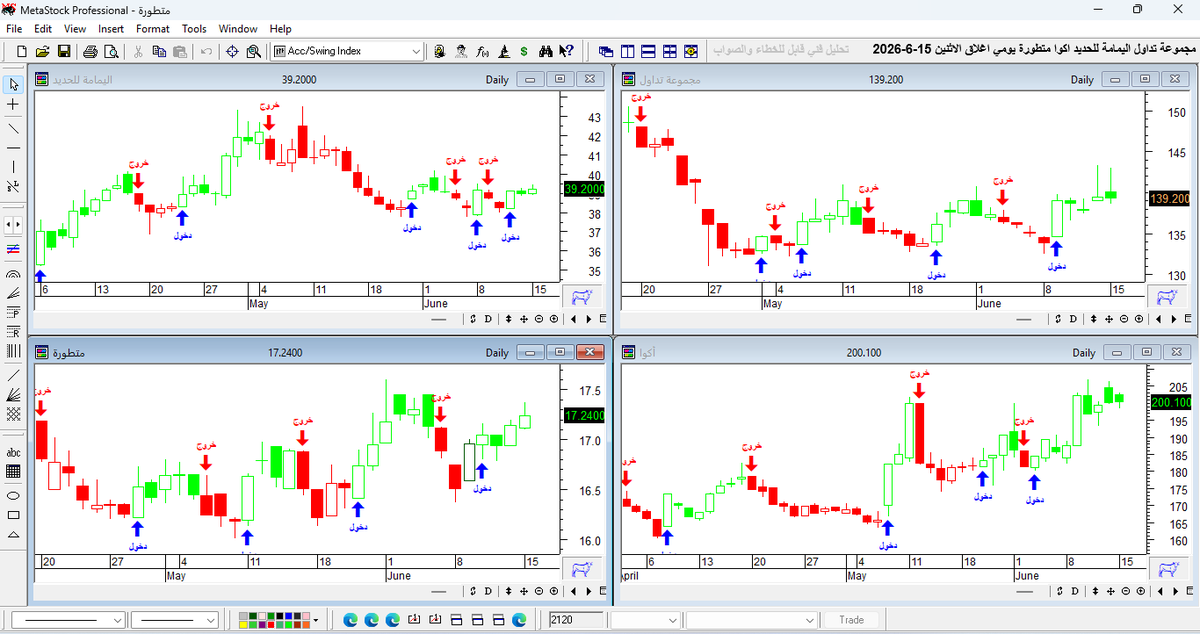Close the متطورة chart window
1200x634 pixels.
point(592,353)
